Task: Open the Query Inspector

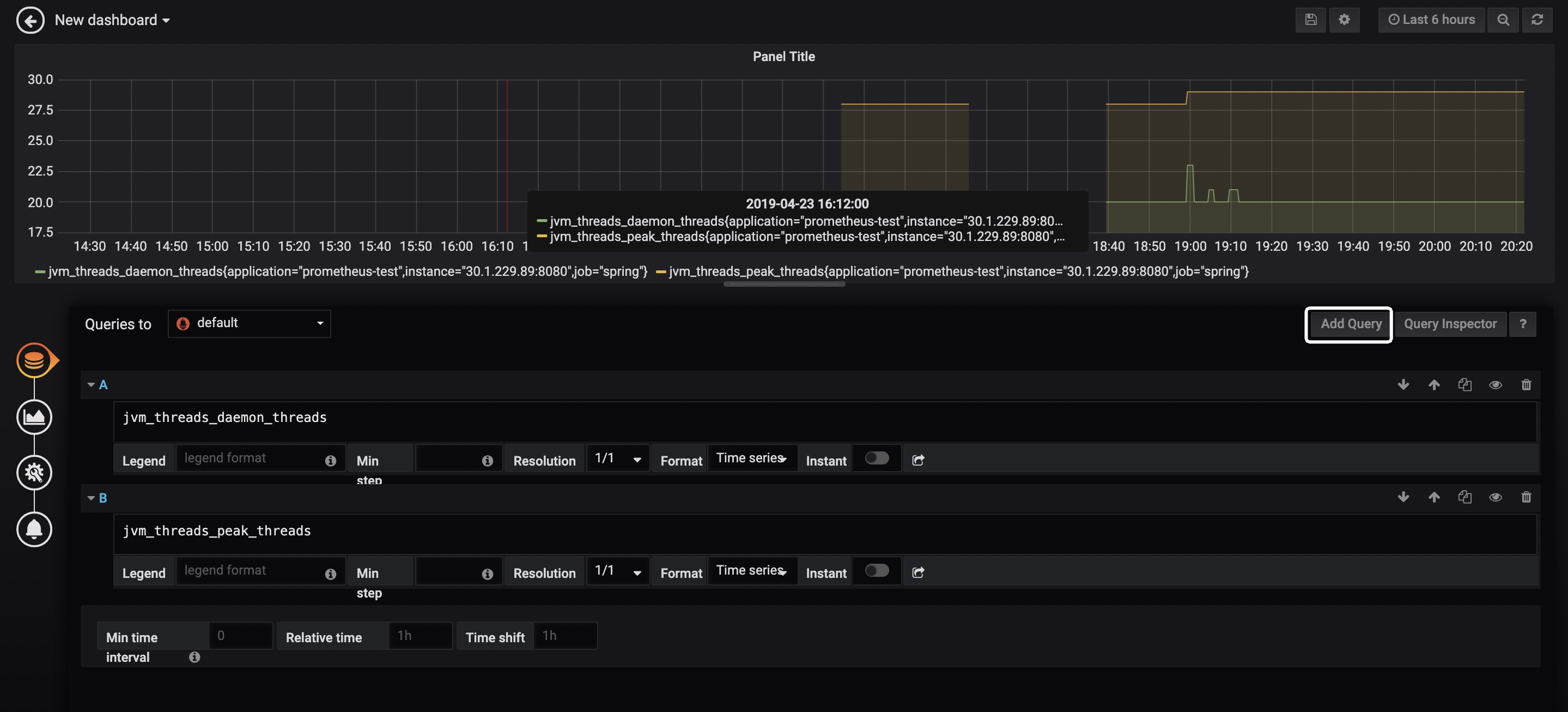Action: (x=1450, y=323)
